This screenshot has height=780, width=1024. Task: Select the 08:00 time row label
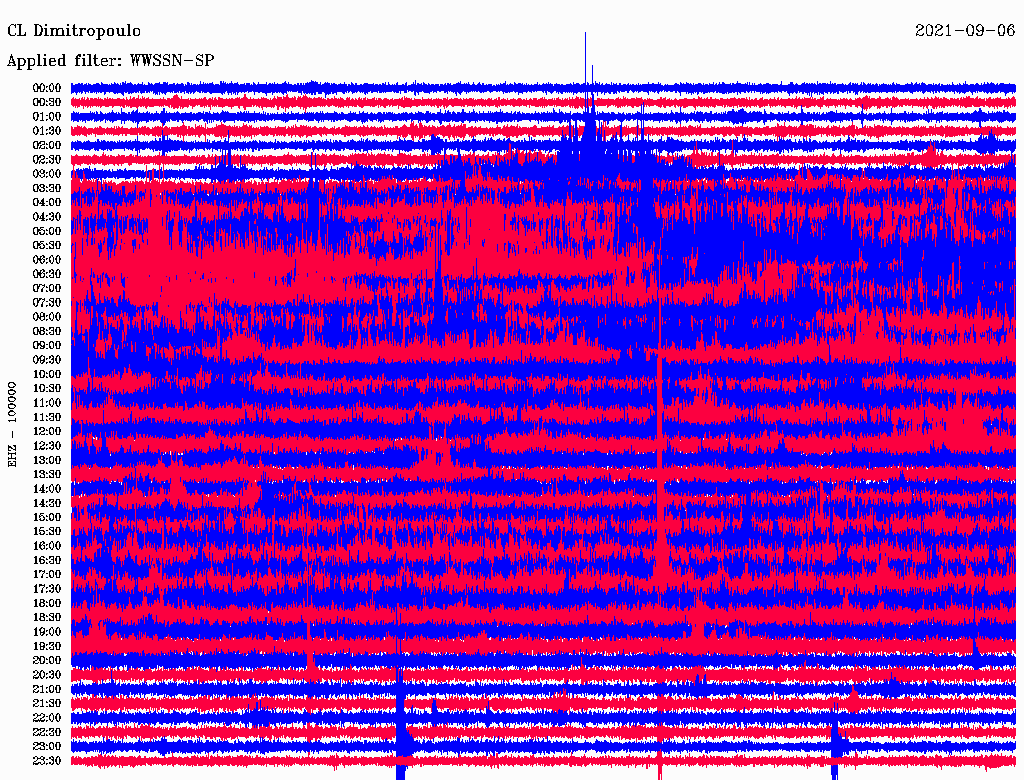pos(47,317)
